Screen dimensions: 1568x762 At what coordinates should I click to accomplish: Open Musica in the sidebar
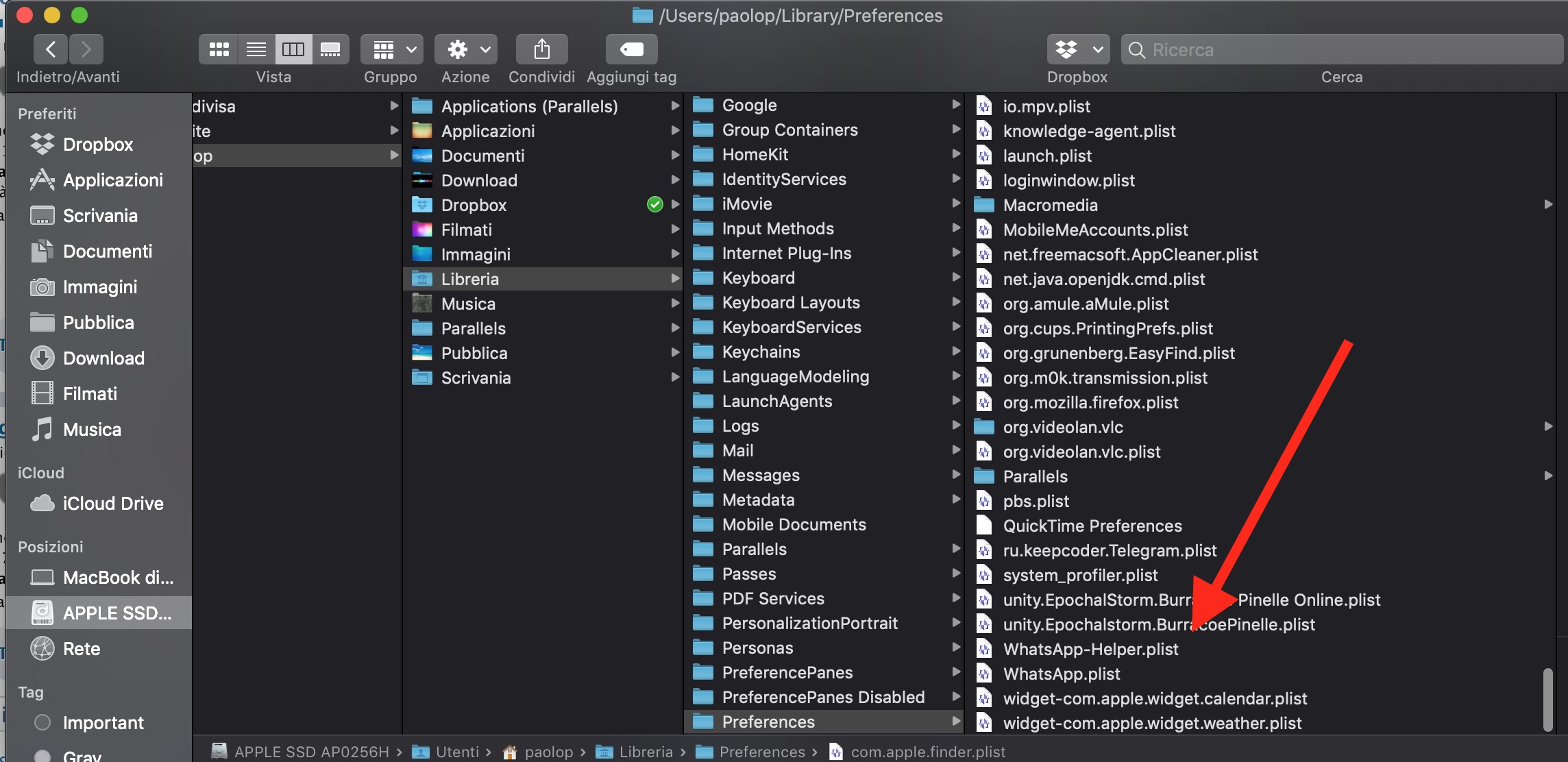98,430
